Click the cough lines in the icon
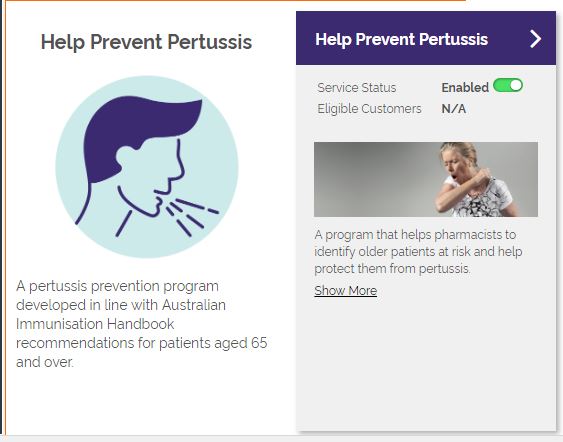 [192, 217]
